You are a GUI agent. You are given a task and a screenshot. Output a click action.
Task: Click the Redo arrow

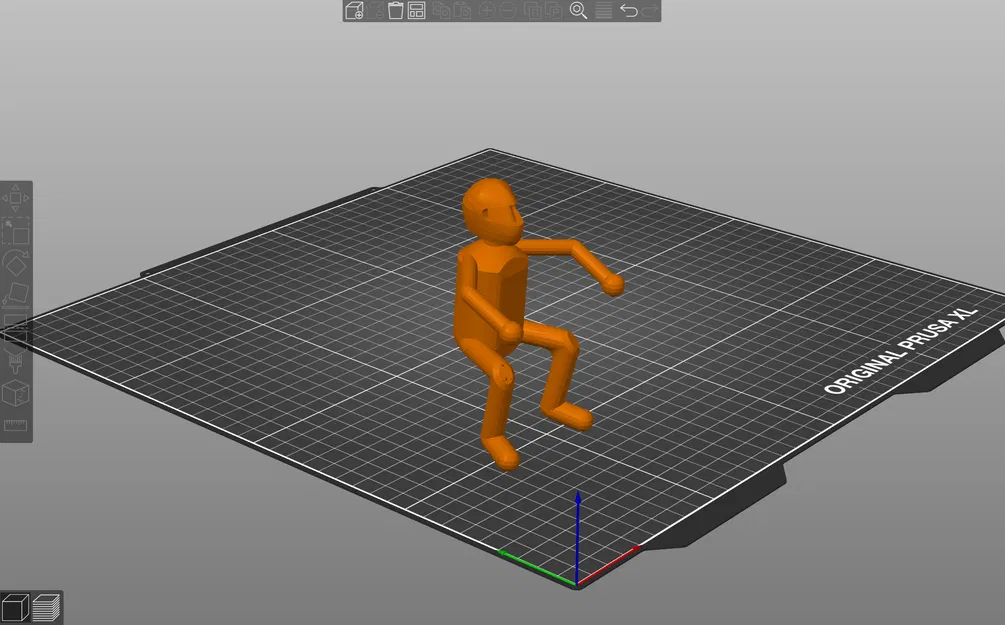click(649, 10)
